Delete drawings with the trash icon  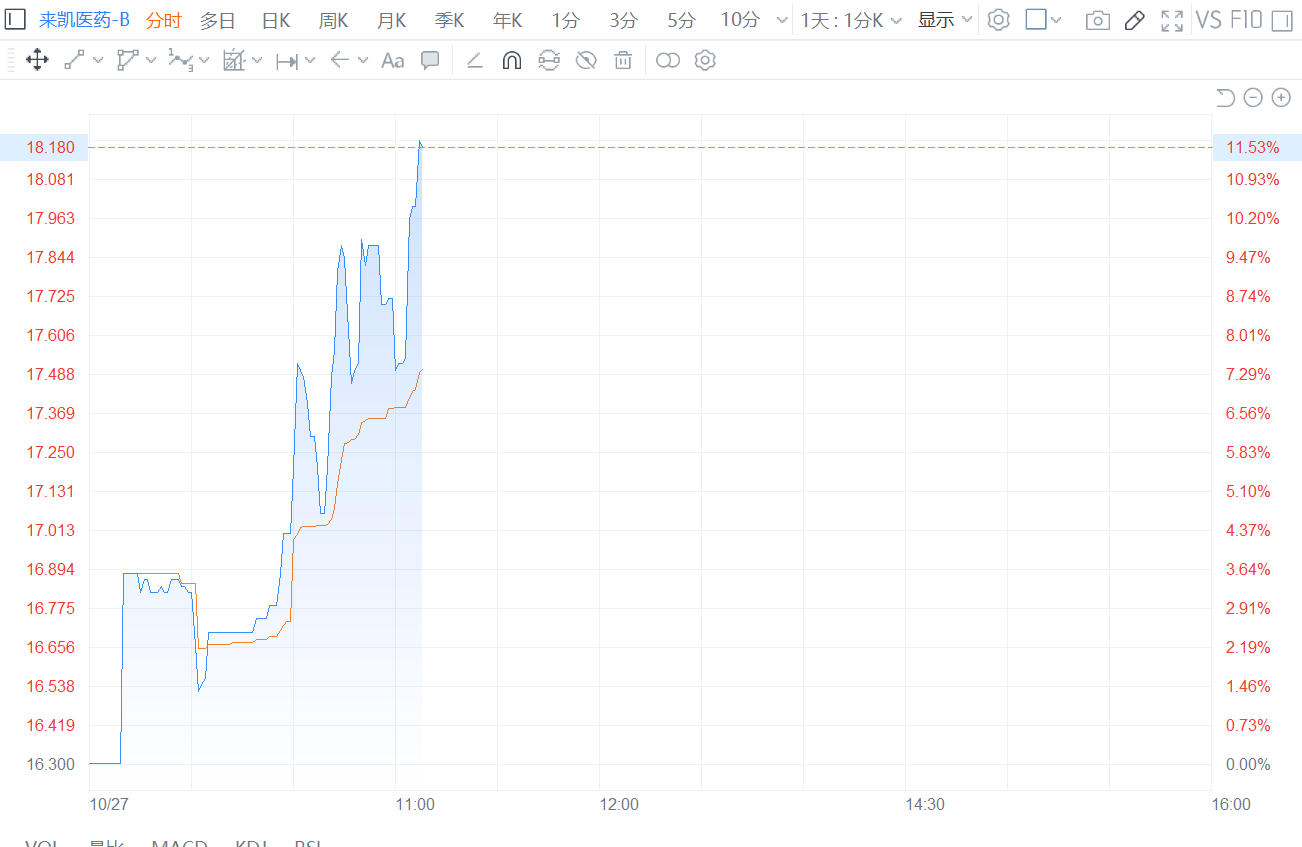point(623,61)
